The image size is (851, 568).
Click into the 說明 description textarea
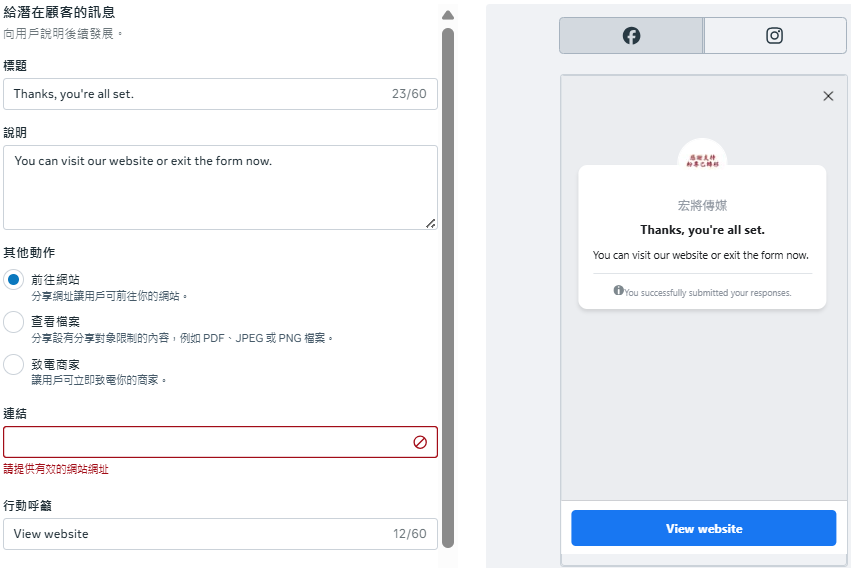coord(210,186)
